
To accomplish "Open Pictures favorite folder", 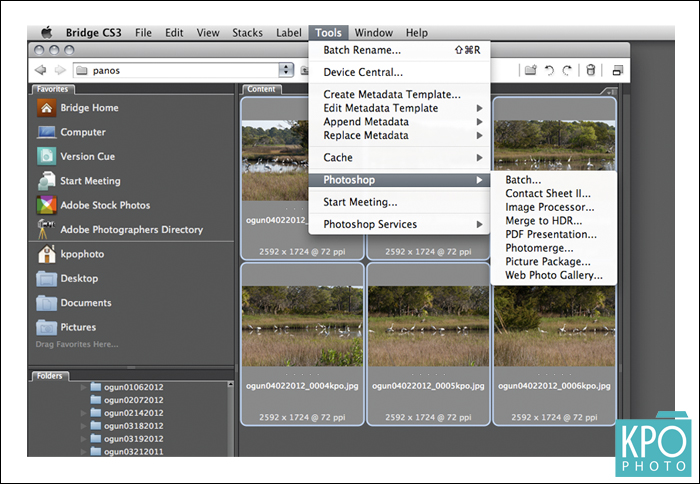I will tap(66, 327).
